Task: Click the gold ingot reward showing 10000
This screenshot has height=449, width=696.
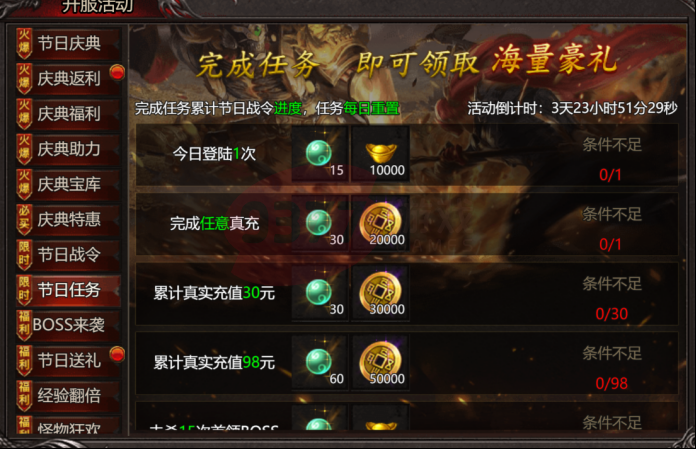Action: coord(380,154)
